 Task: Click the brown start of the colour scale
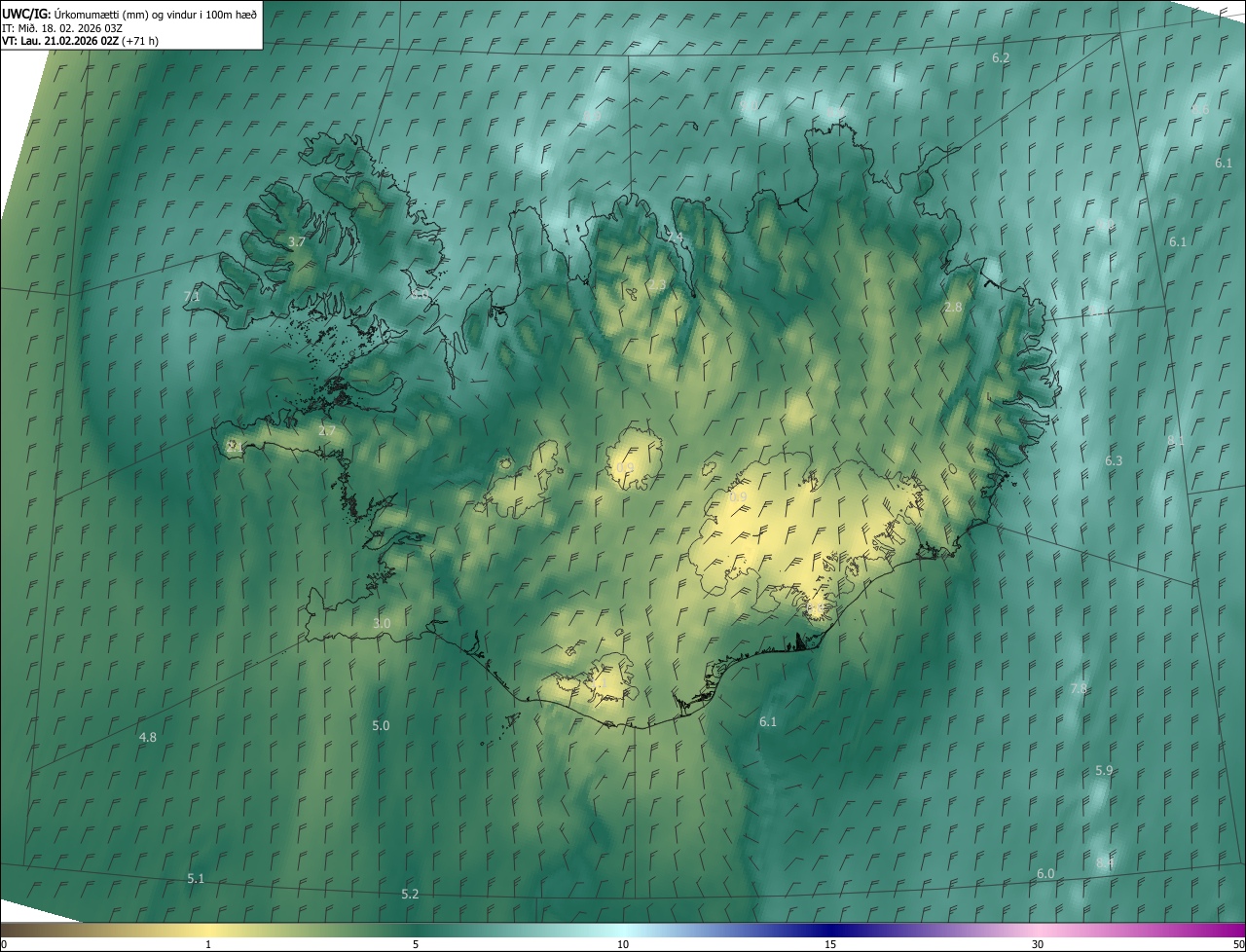click(19, 930)
